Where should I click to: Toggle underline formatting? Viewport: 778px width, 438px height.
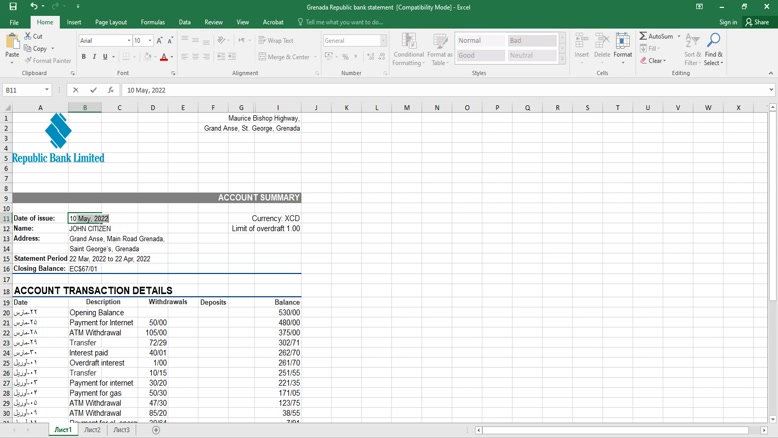pyautogui.click(x=105, y=57)
